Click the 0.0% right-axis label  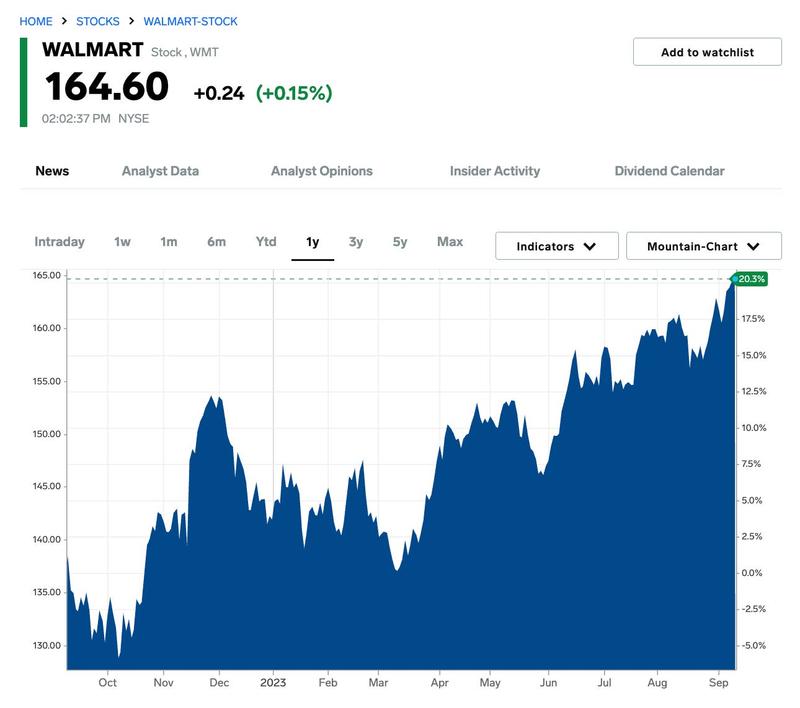pyautogui.click(x=752, y=573)
